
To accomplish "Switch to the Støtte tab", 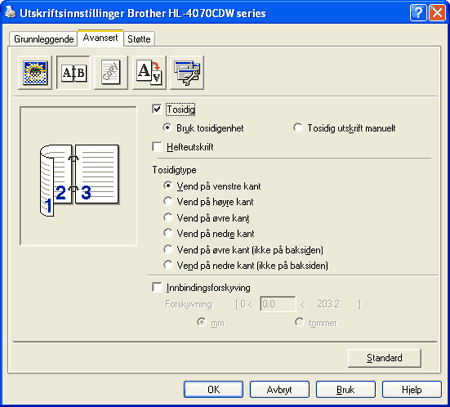I will click(x=139, y=39).
